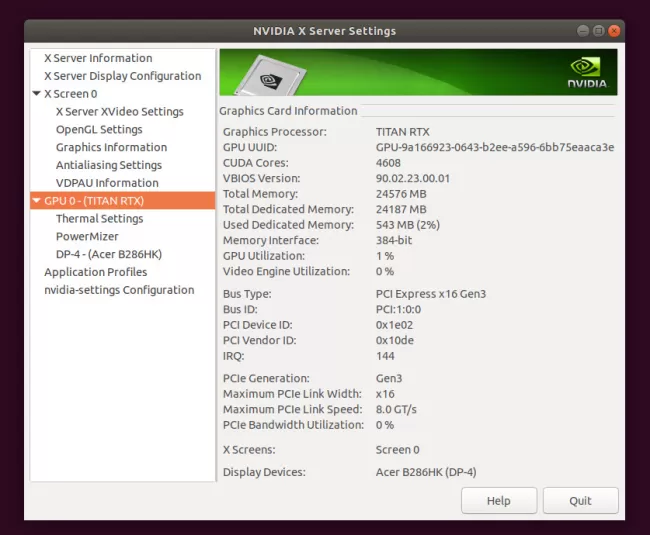Click Maximum PCIe Link Speed value 8.0 GT/s

click(396, 409)
